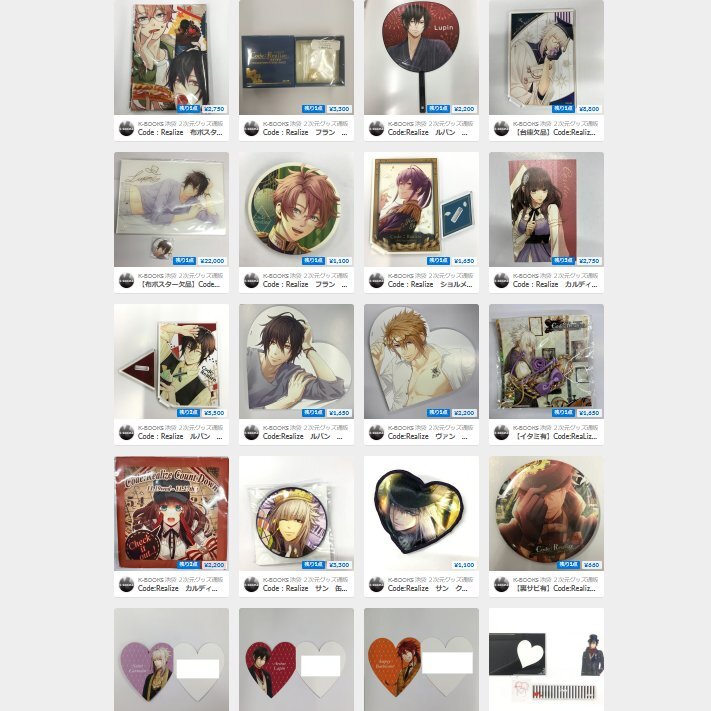The width and height of the screenshot is (711, 711).
Task: Click K-BOOKS avatar under blue boxed item
Action: (x=252, y=128)
